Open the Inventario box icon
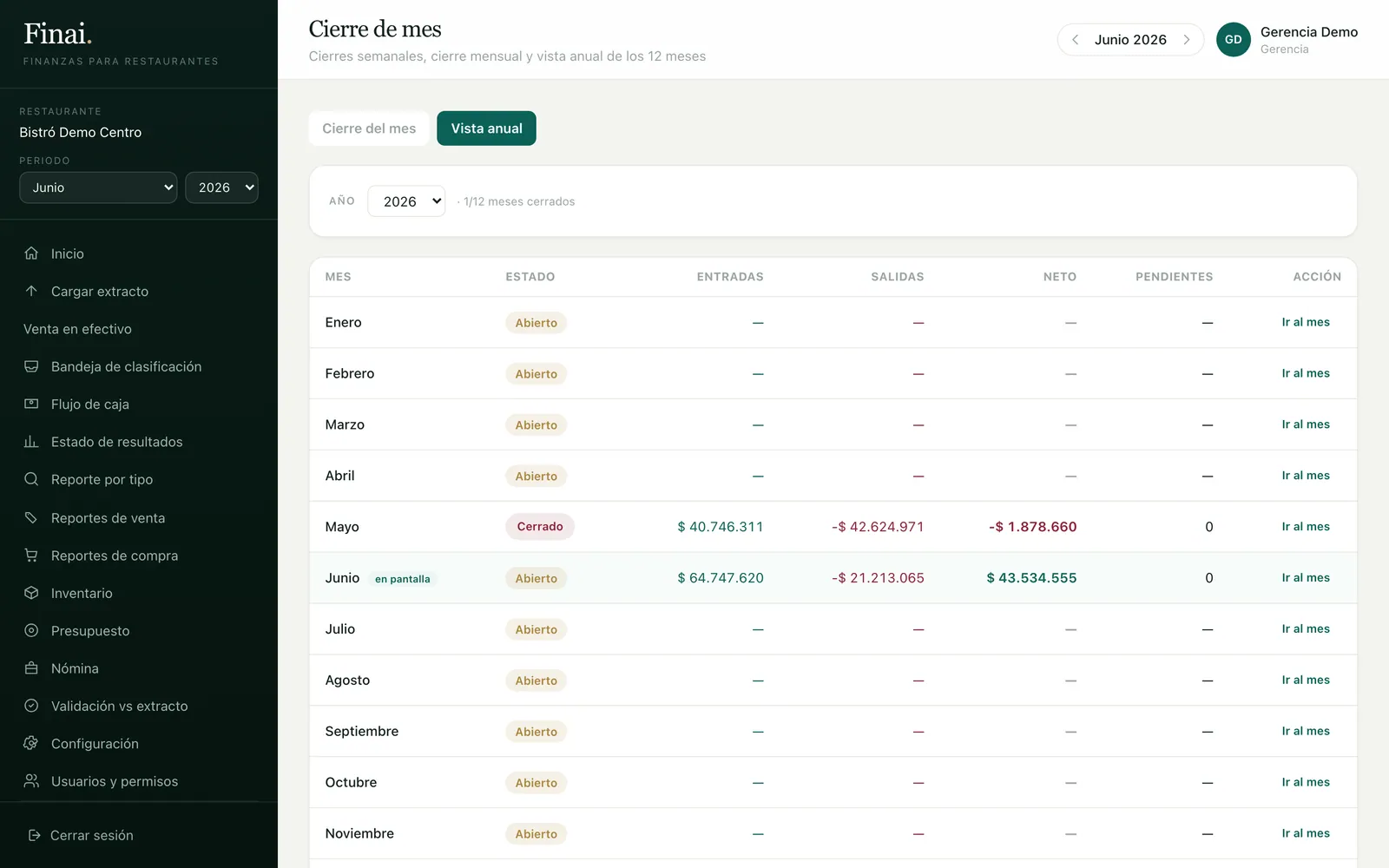Viewport: 1389px width, 868px height. coord(31,593)
